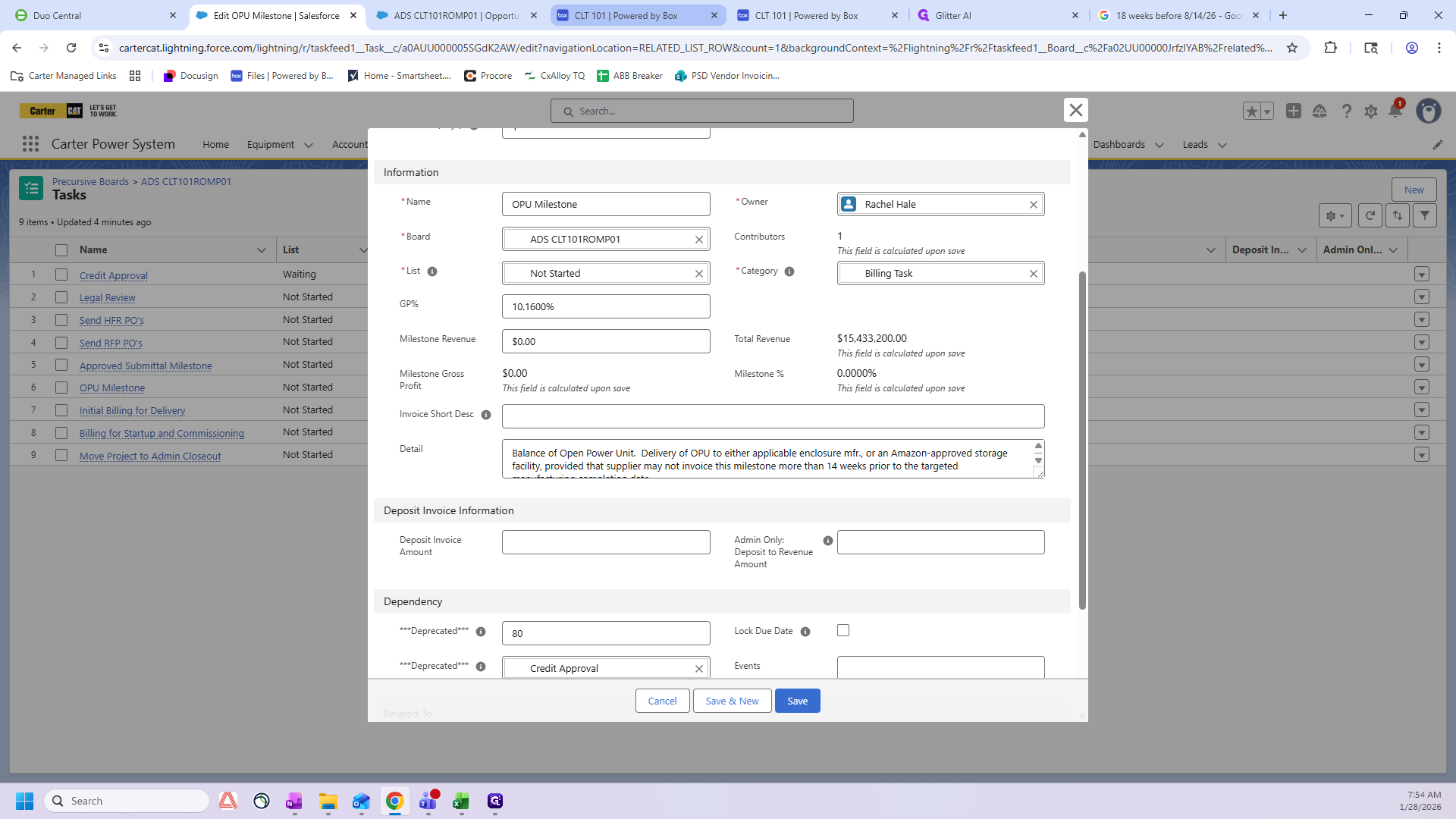Screen dimensions: 1456x819
Task: Check the Credit Approval row checkbox
Action: pyautogui.click(x=61, y=275)
